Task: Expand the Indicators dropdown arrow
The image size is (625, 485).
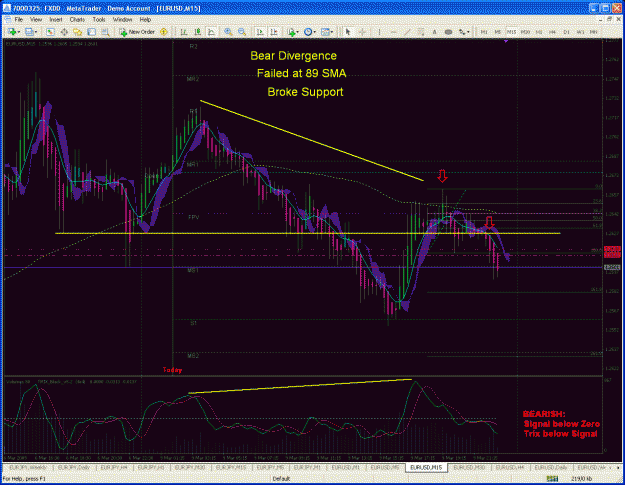Action: click(298, 32)
